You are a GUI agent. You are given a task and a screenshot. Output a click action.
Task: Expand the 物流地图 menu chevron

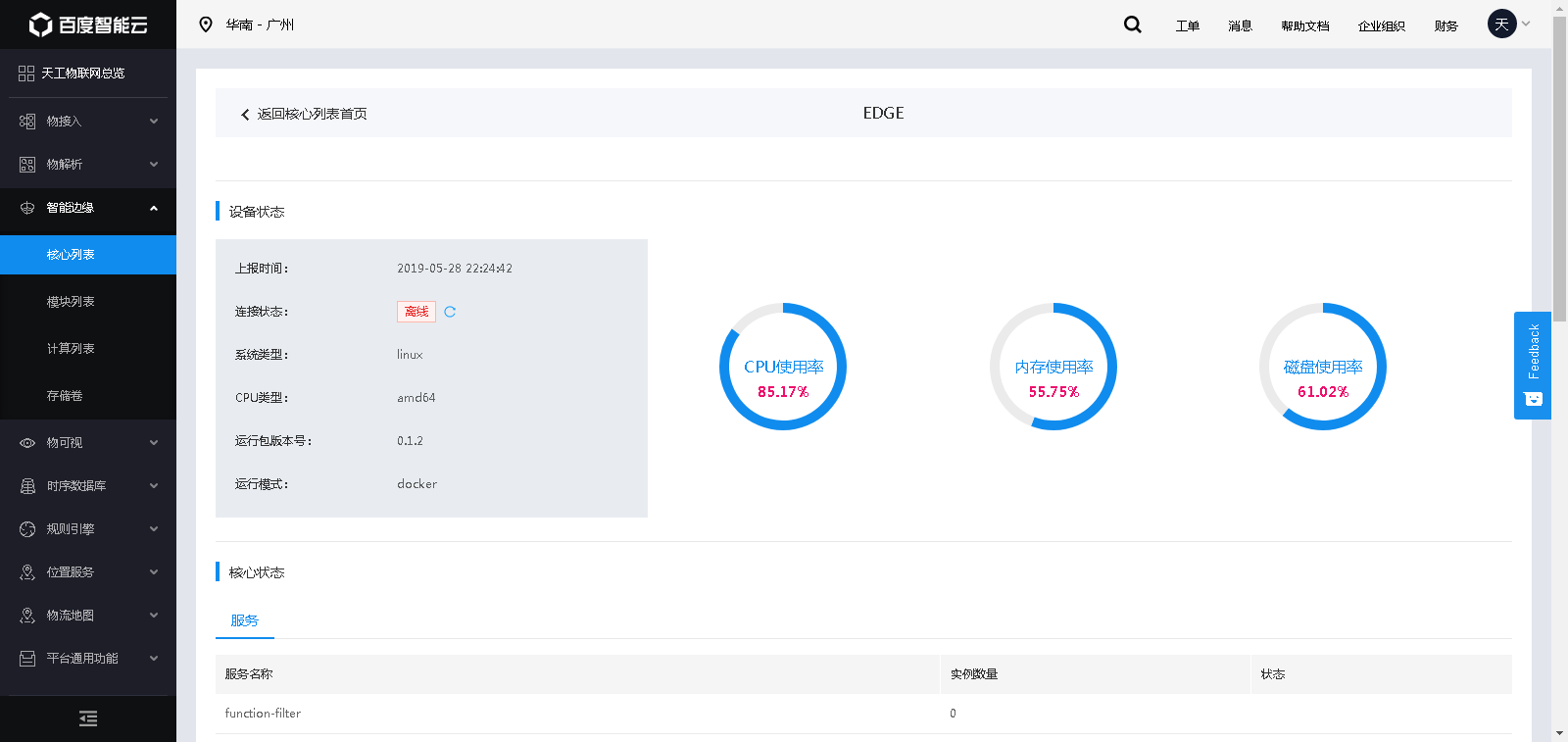click(154, 616)
